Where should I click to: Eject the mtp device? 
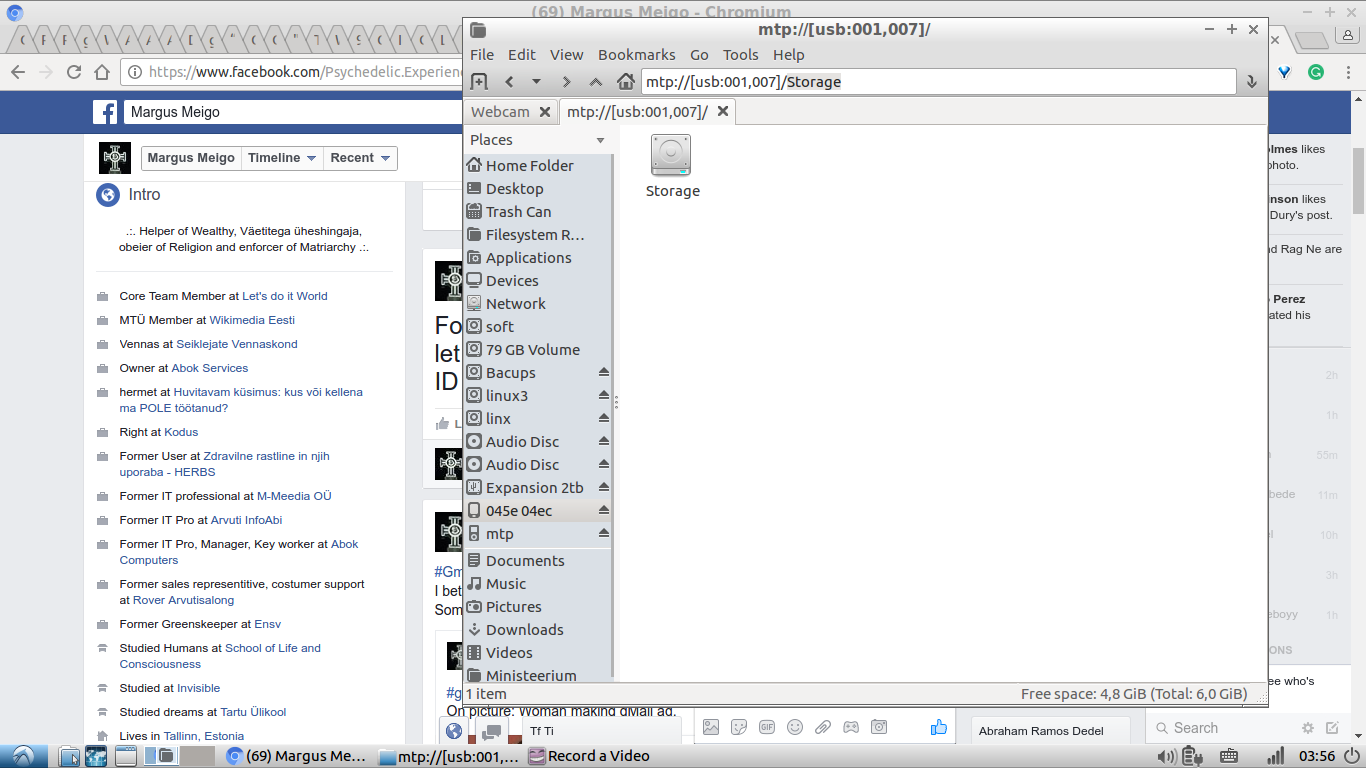pyautogui.click(x=603, y=533)
